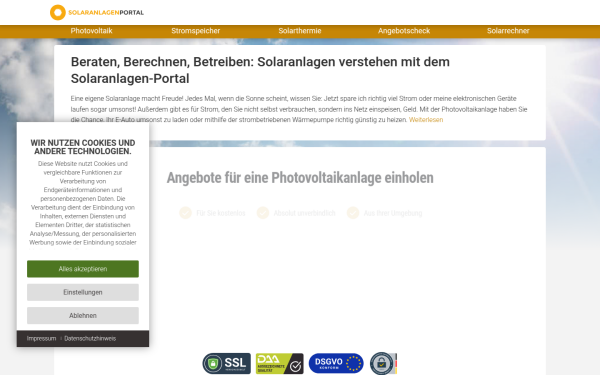Open the Solarthermie menu item
The image size is (600, 375).
coord(300,31)
